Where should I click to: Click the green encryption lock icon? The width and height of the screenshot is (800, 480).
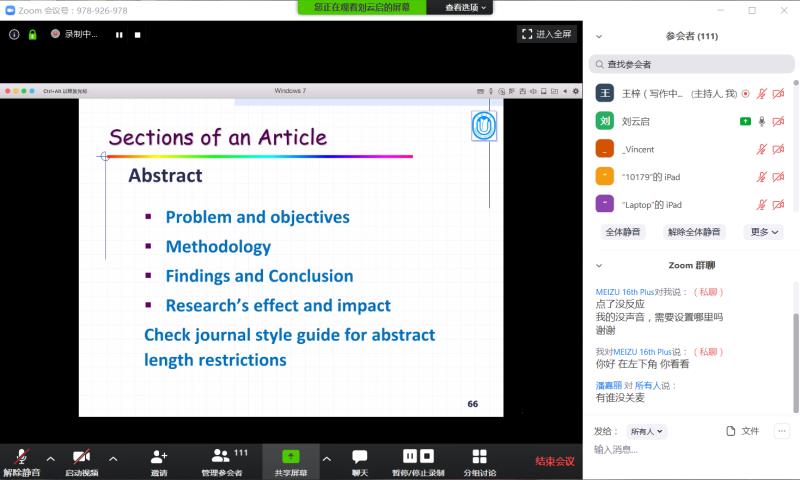pyautogui.click(x=32, y=34)
